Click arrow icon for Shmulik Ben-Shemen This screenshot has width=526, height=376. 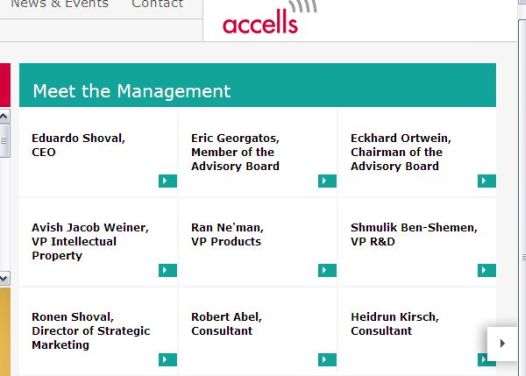pyautogui.click(x=486, y=270)
